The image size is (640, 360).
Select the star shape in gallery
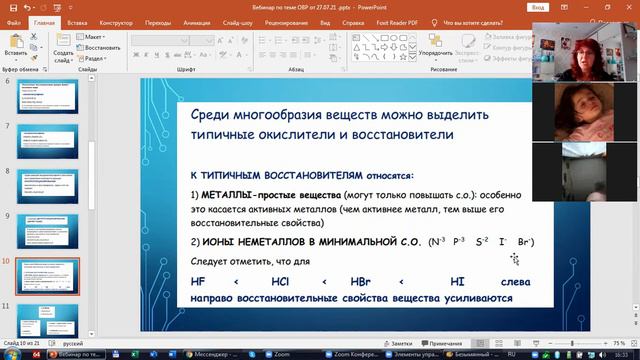point(403,57)
